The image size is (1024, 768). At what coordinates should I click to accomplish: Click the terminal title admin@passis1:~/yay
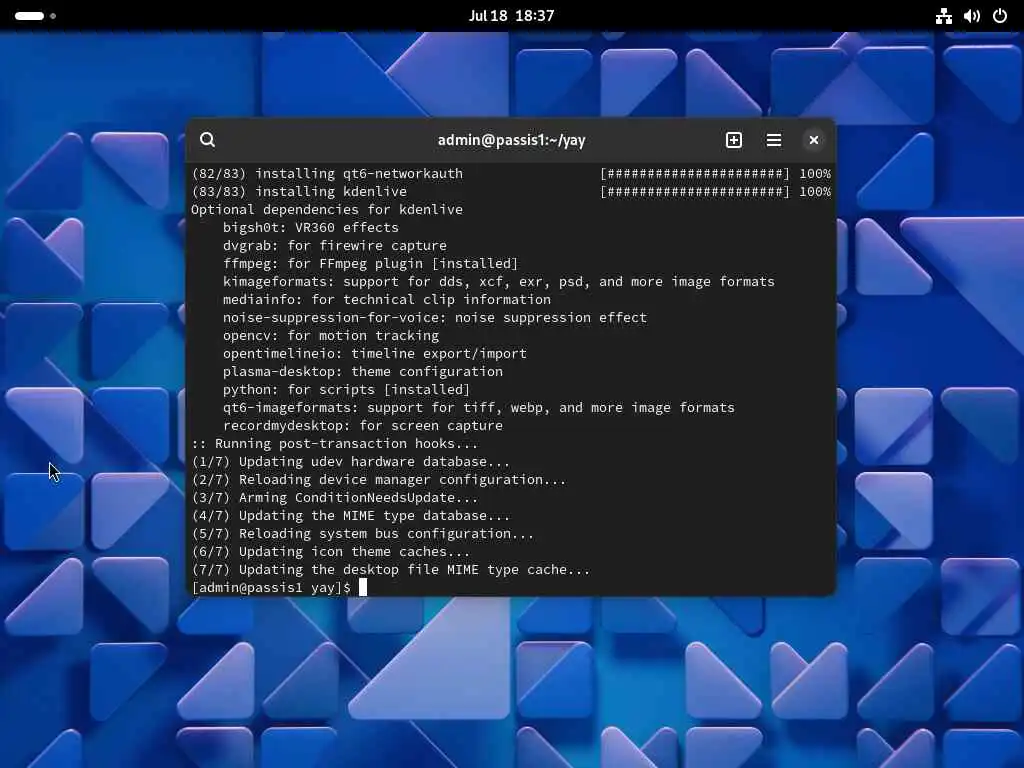pyautogui.click(x=511, y=140)
